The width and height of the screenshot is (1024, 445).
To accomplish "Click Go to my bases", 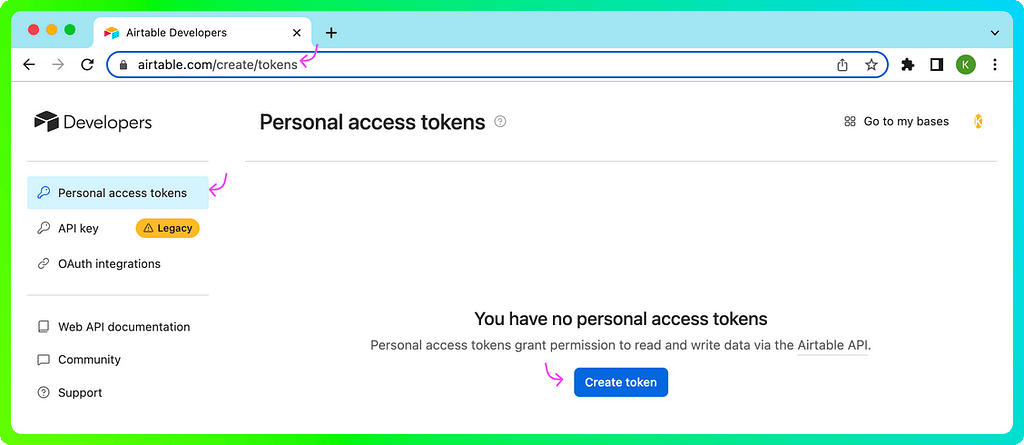I will point(896,122).
